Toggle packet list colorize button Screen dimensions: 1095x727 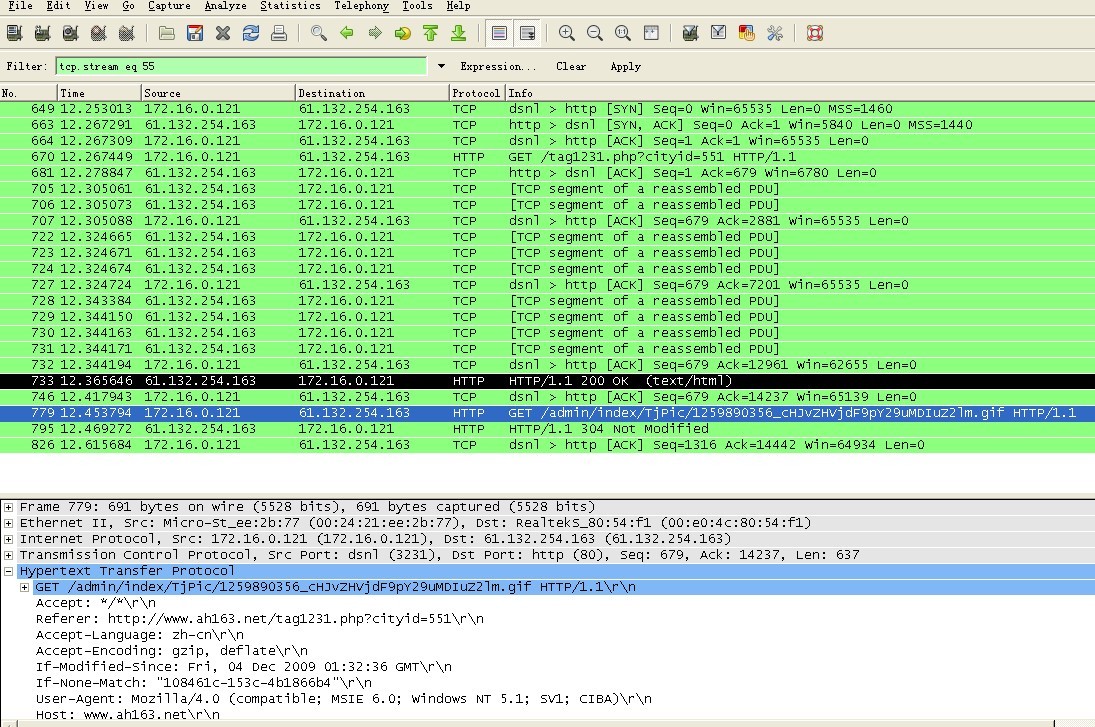499,33
